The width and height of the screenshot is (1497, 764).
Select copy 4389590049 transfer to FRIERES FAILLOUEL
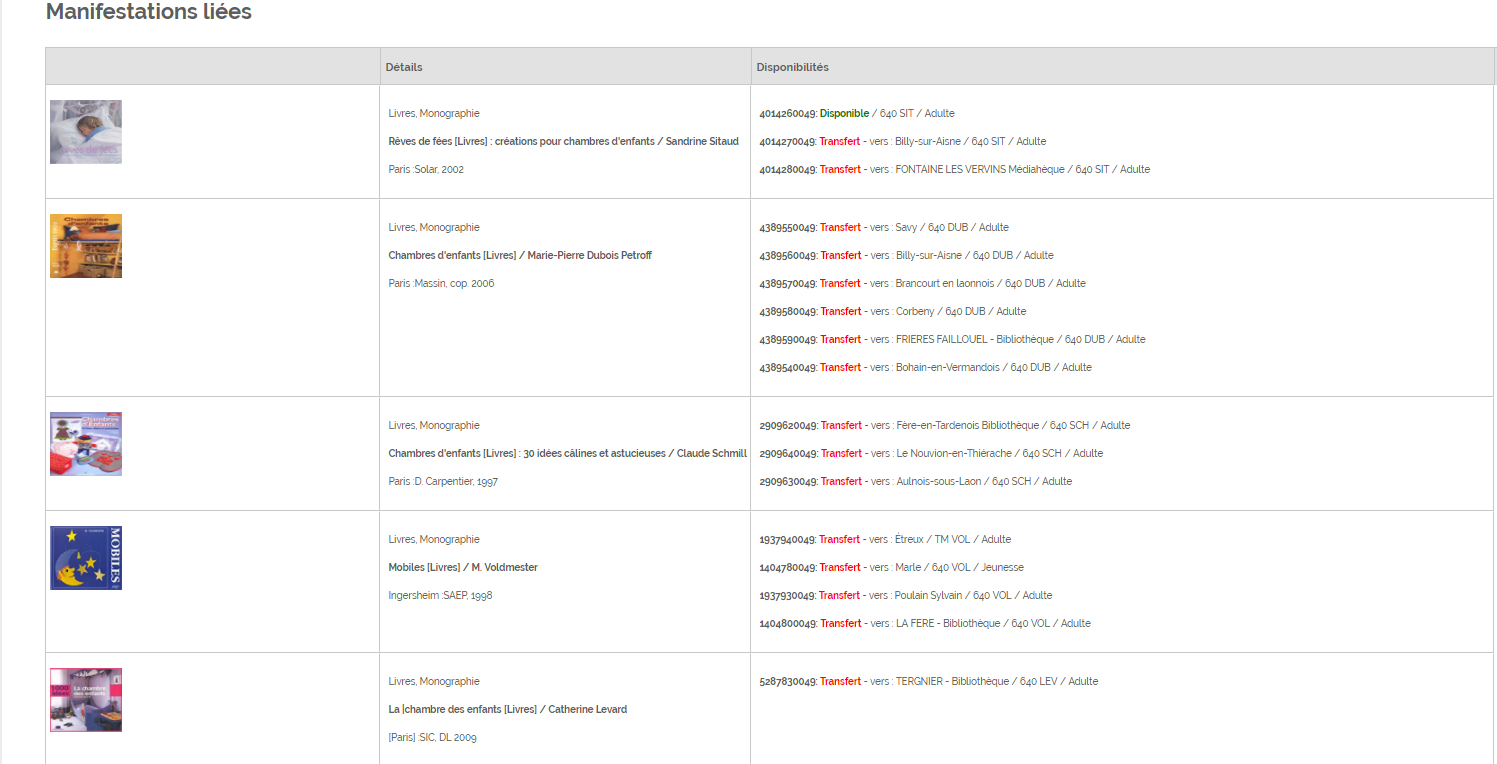click(953, 339)
